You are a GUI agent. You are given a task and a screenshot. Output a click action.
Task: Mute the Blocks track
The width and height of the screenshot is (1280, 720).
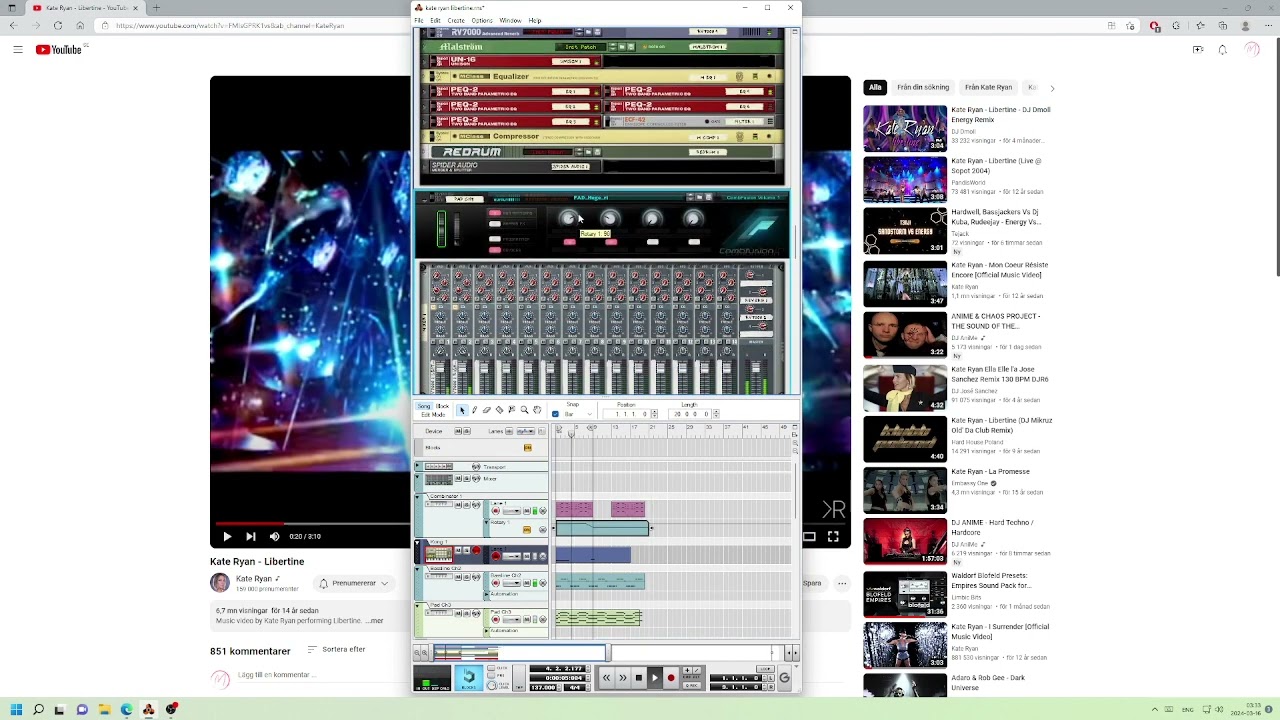click(x=528, y=448)
